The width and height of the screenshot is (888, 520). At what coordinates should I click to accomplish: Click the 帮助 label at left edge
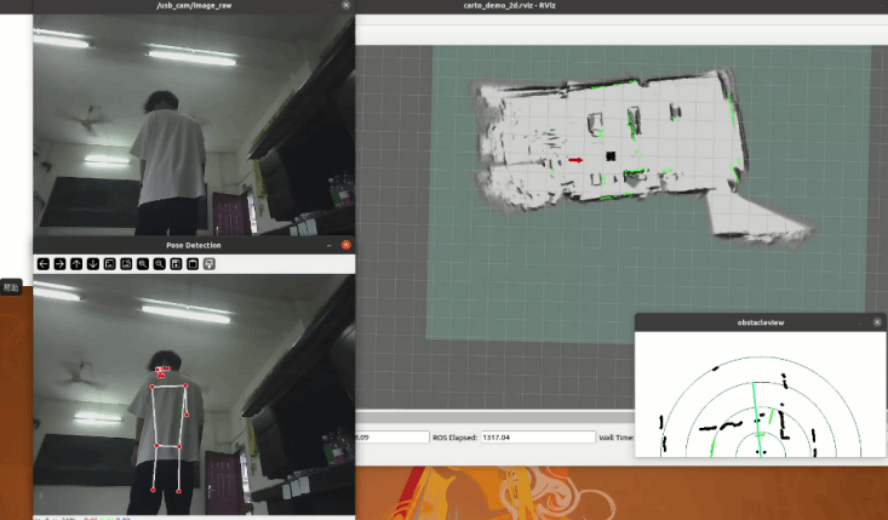tap(11, 287)
